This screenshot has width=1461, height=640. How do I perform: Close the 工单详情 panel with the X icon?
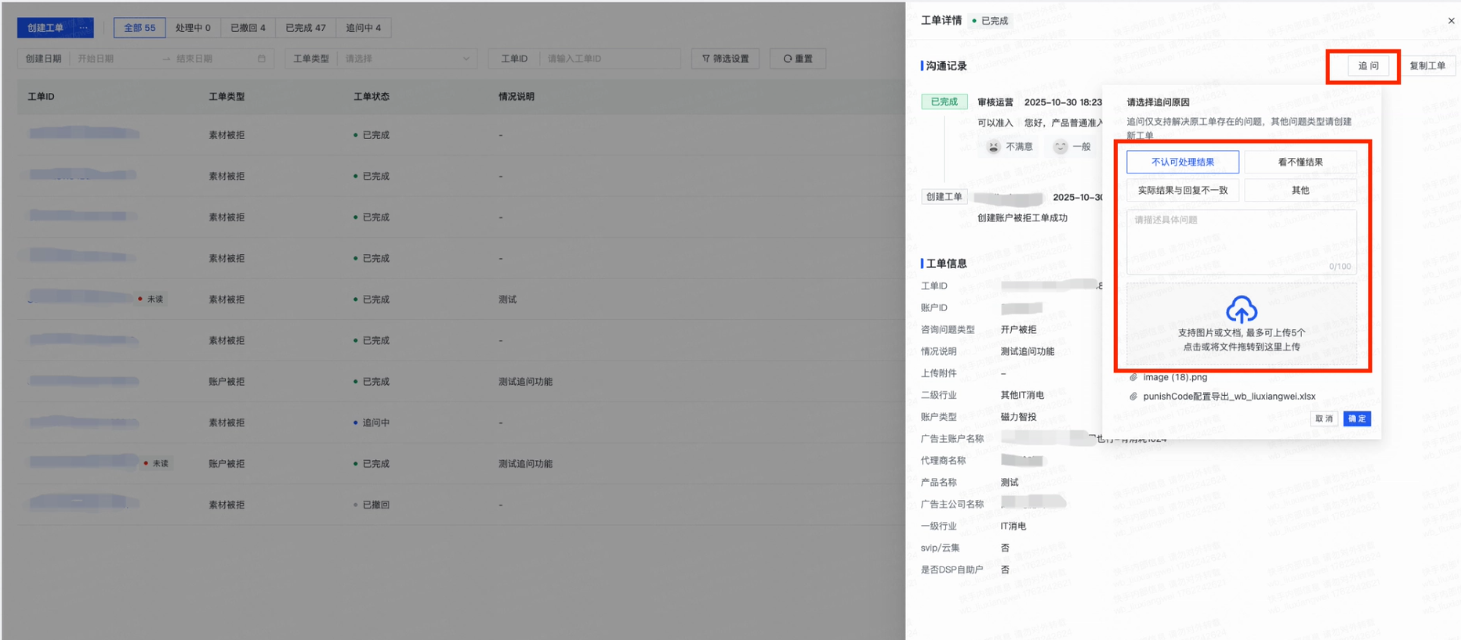tap(1450, 20)
